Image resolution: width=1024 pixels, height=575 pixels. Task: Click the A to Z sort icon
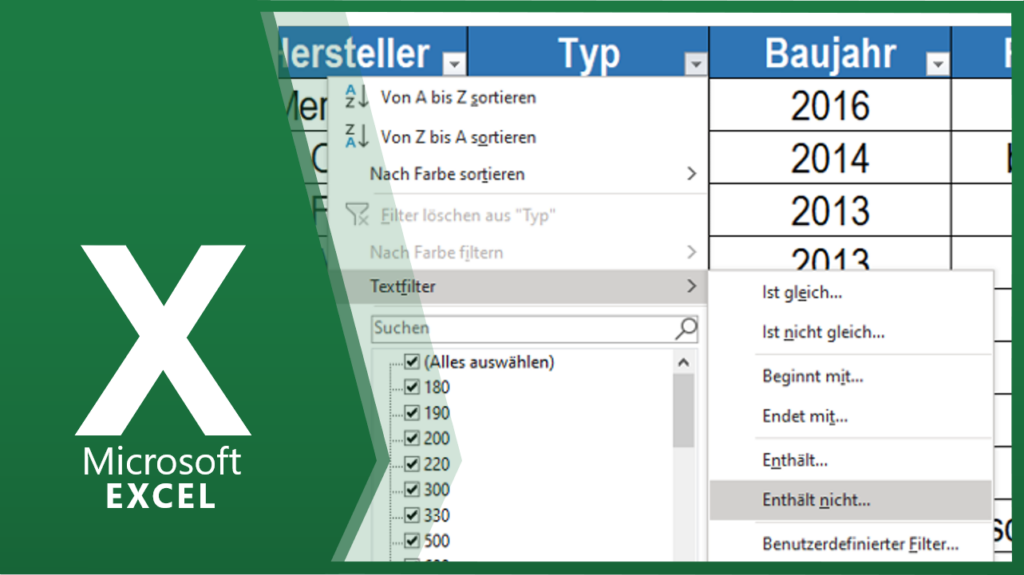click(357, 97)
